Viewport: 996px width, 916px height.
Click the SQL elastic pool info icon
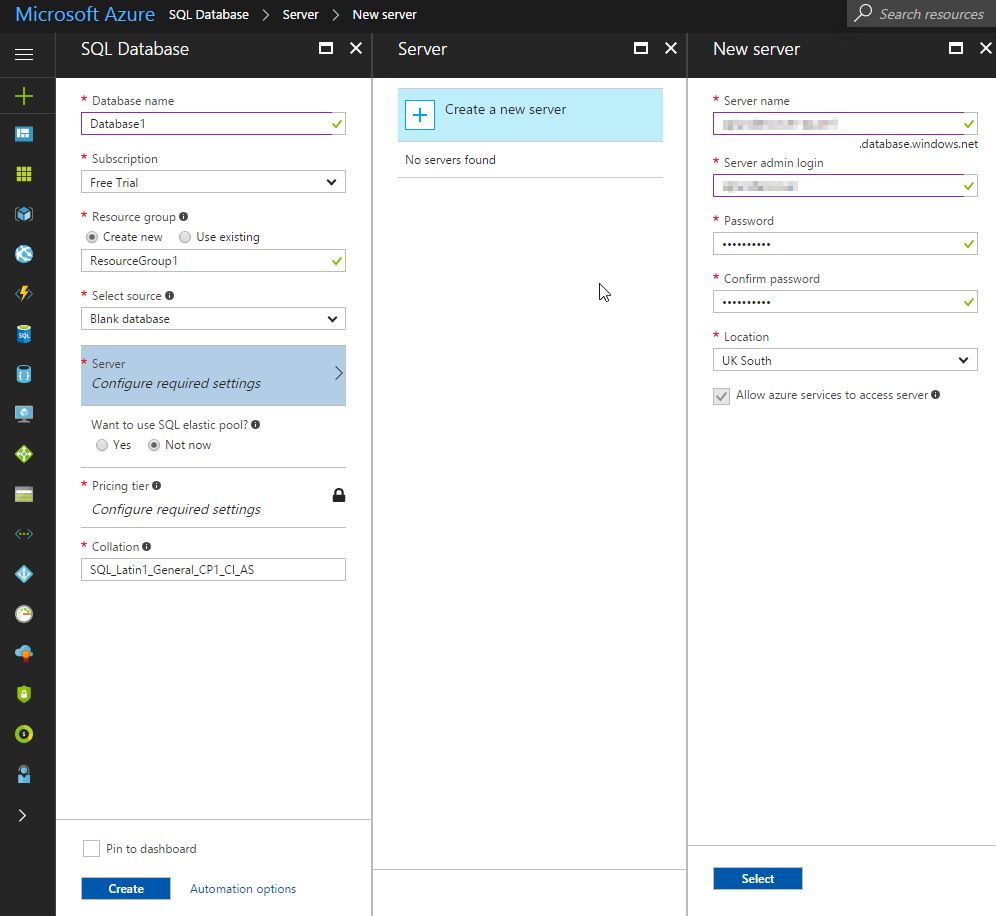click(x=255, y=424)
